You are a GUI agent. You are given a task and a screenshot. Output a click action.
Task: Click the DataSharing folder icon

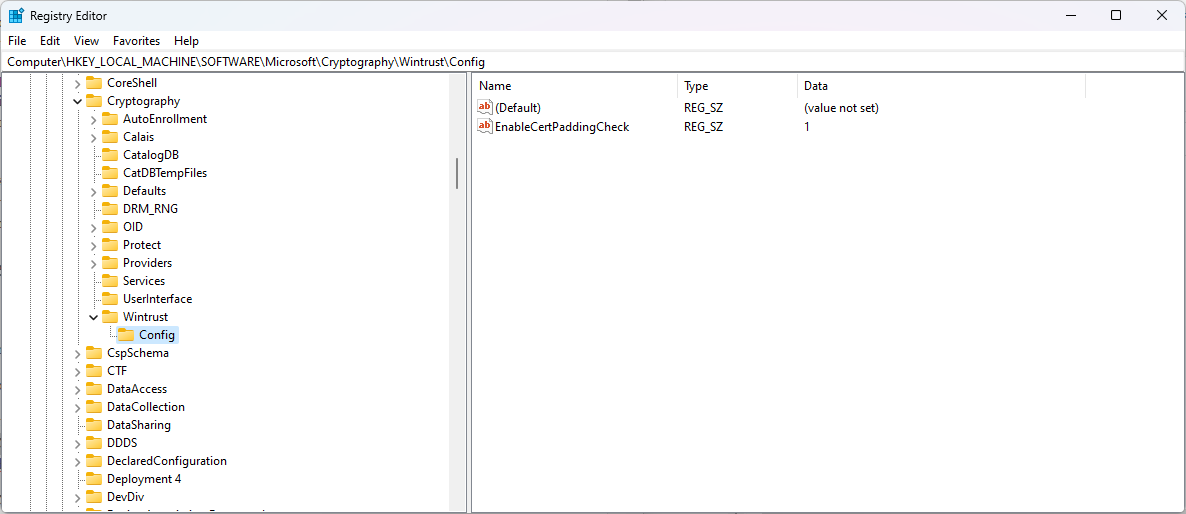point(94,425)
